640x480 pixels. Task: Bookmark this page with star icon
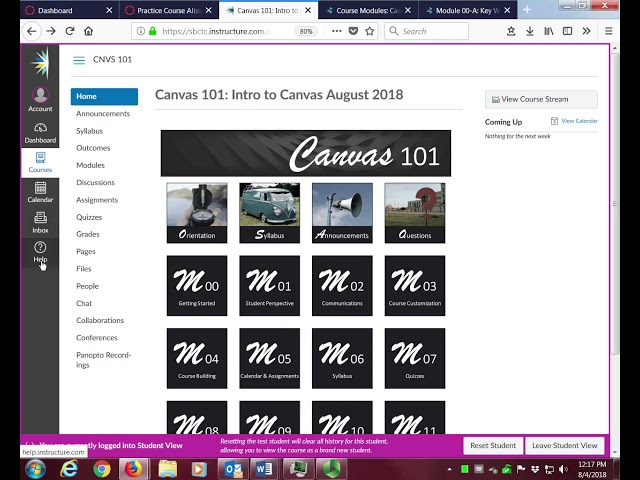click(370, 31)
